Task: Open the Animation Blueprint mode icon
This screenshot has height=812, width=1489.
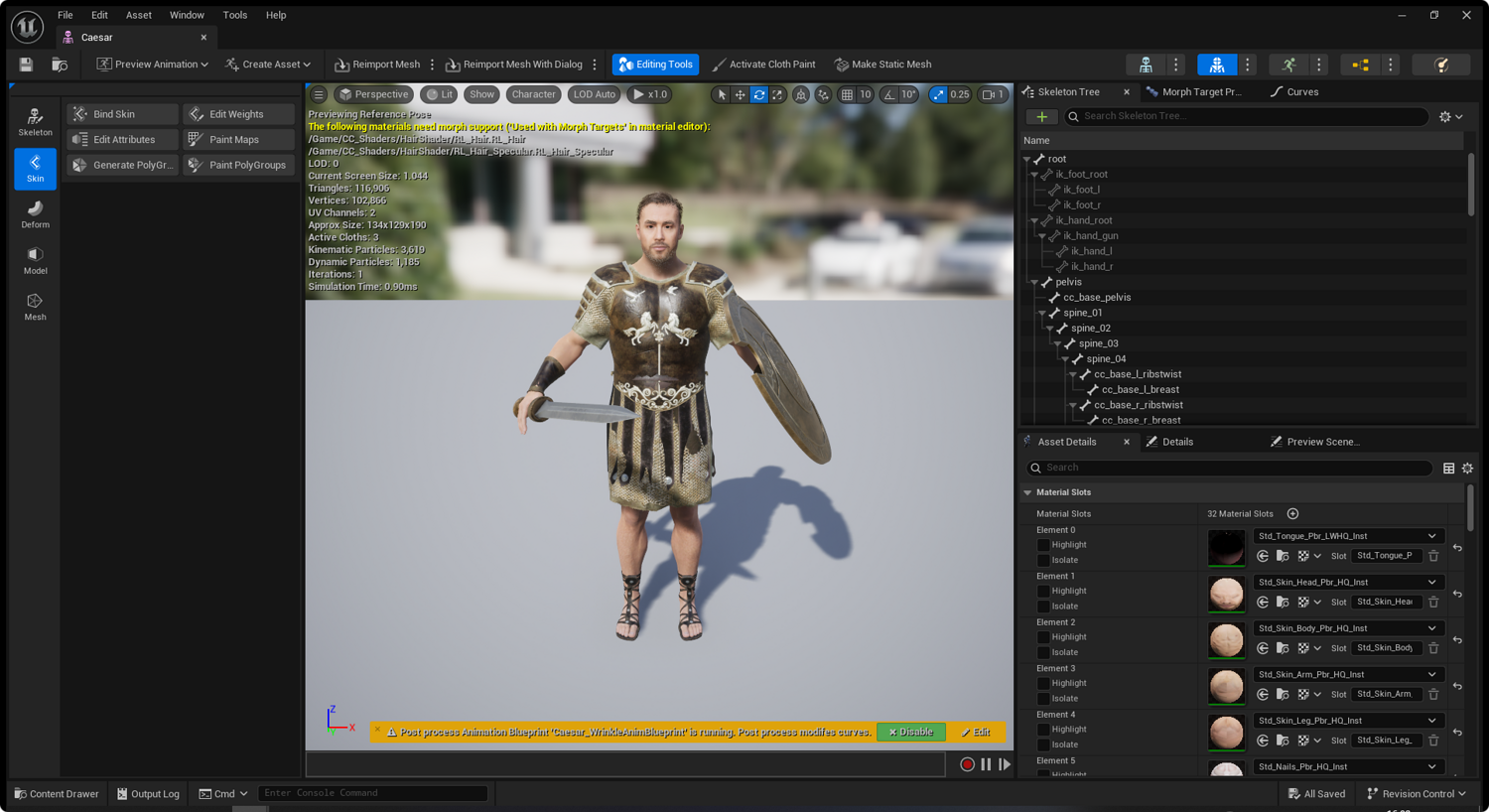Action: (x=1360, y=65)
